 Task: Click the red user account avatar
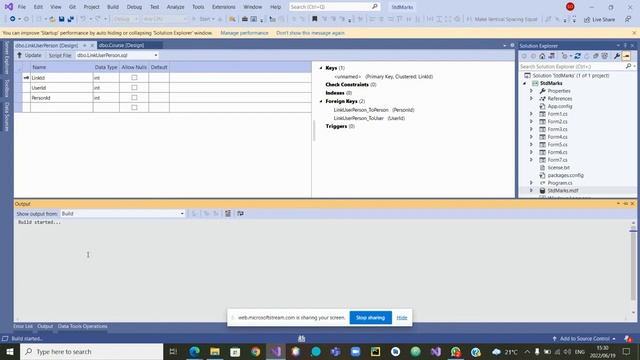coord(570,7)
